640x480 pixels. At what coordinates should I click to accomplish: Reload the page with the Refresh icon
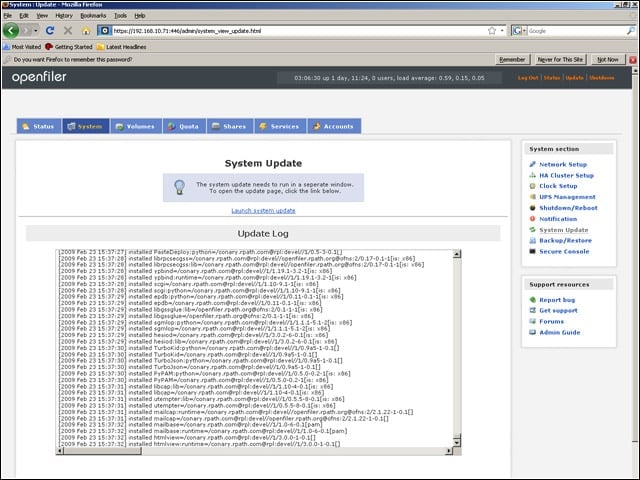50,31
